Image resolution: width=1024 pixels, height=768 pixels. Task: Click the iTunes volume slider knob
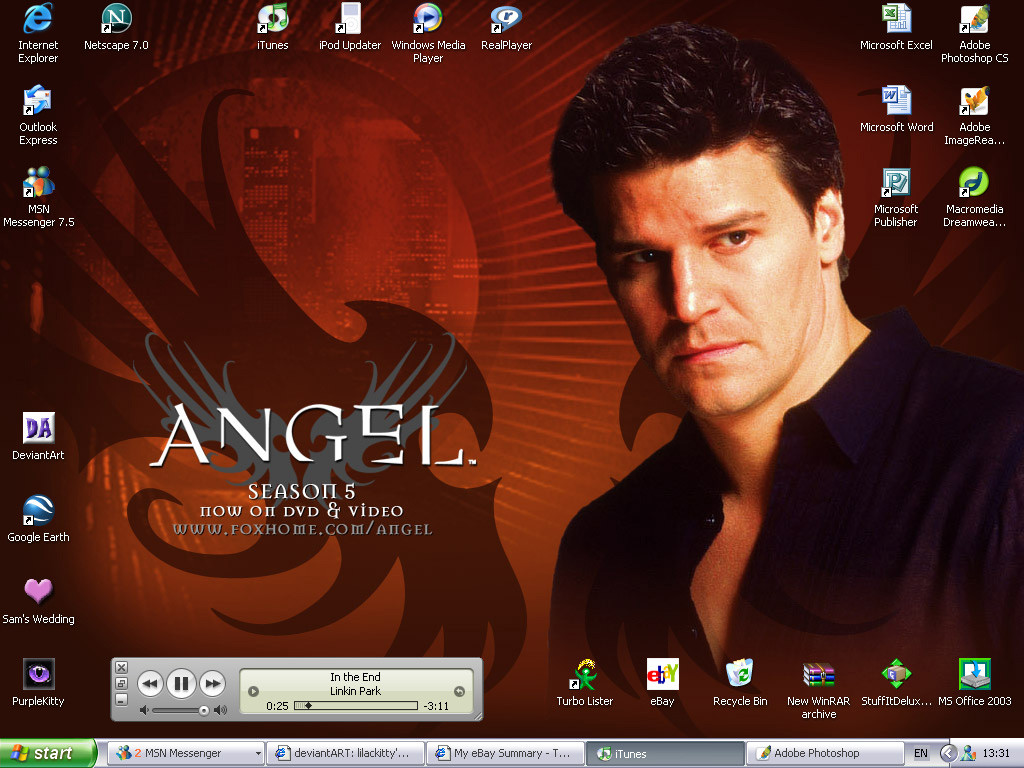tap(204, 711)
